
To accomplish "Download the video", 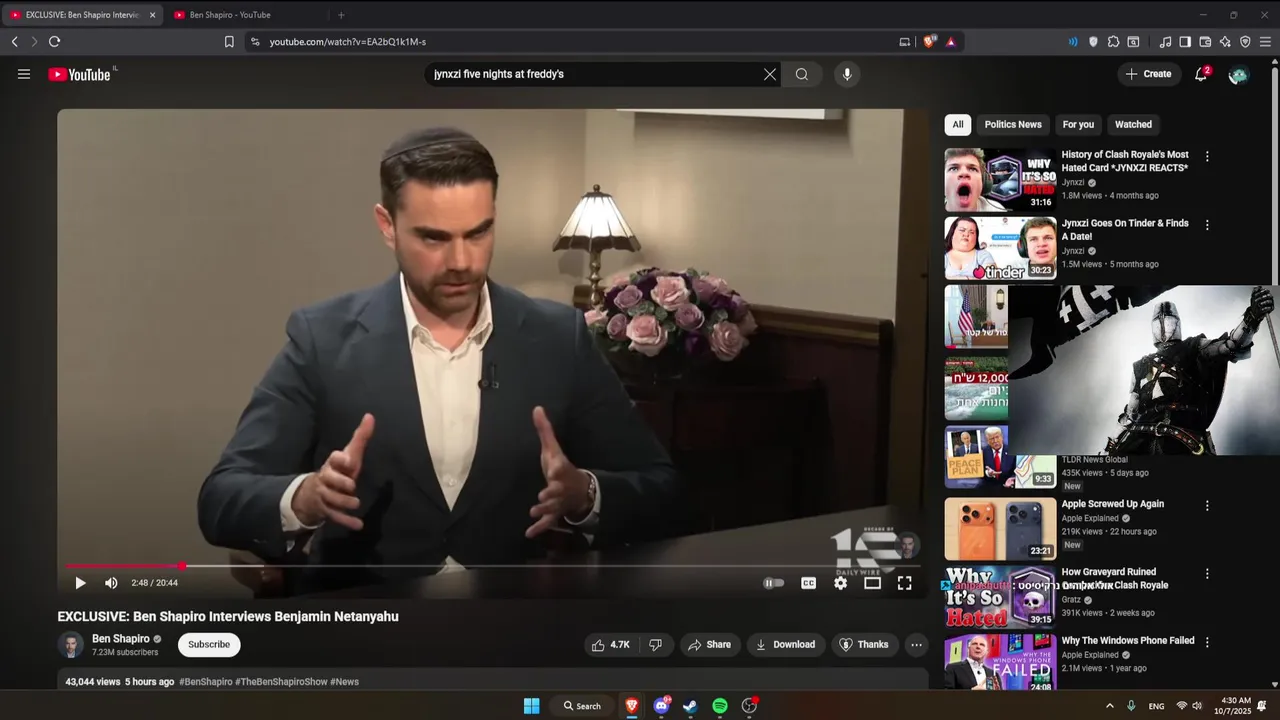I will click(785, 645).
